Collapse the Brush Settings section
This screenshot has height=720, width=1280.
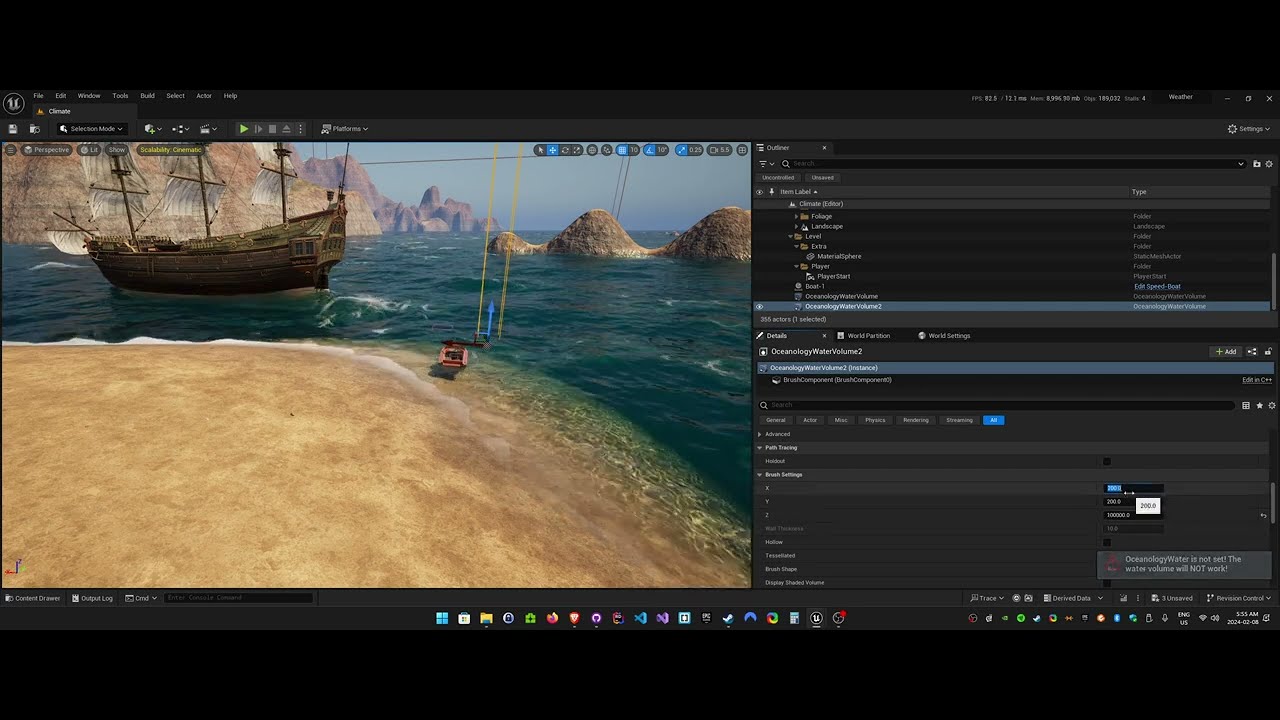760,475
